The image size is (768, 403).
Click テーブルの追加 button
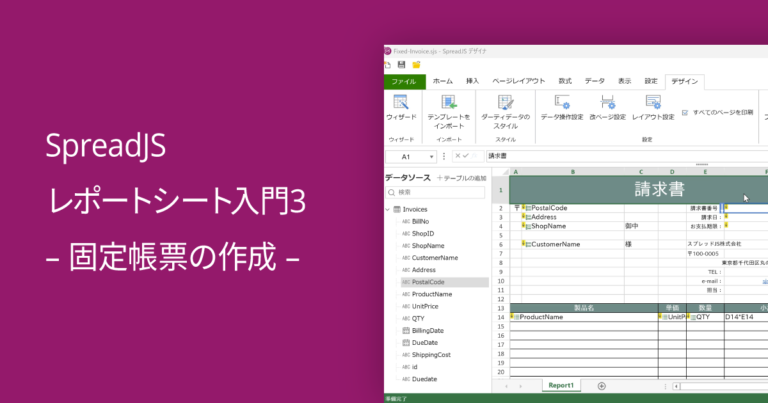461,178
